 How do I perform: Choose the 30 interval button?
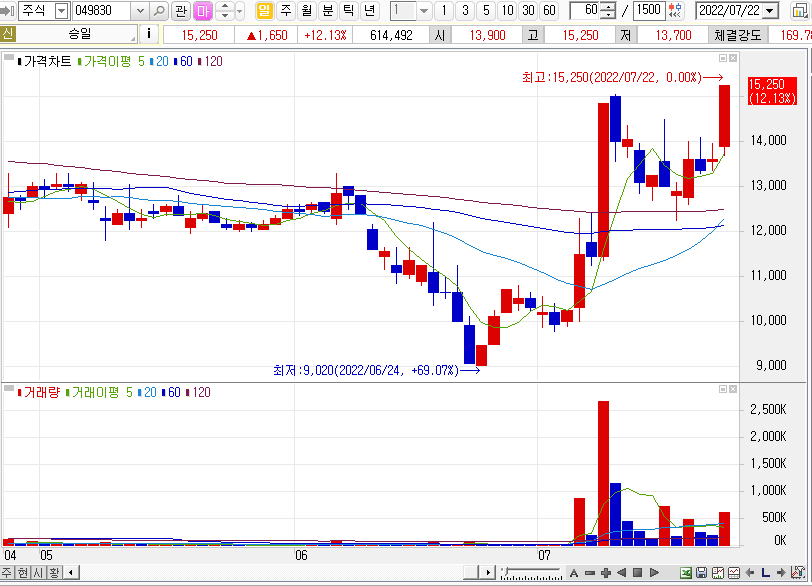tap(528, 10)
